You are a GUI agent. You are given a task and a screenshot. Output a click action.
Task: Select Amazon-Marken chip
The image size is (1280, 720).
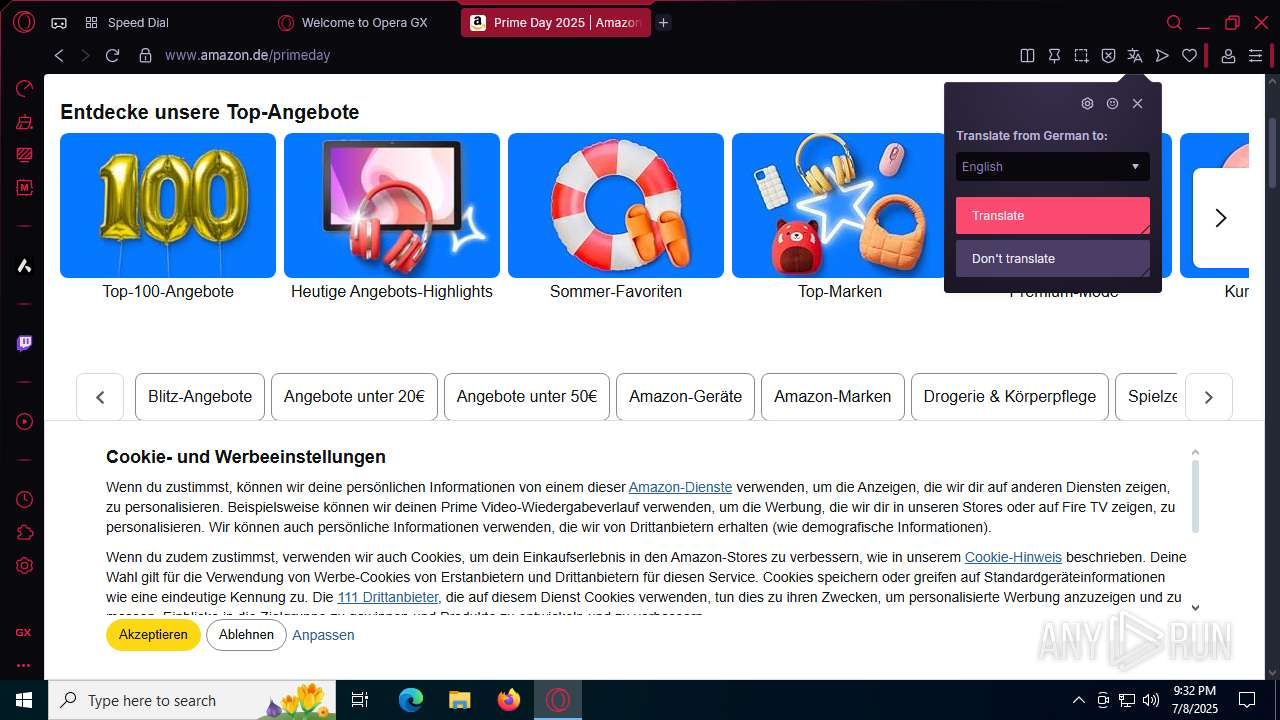point(832,397)
